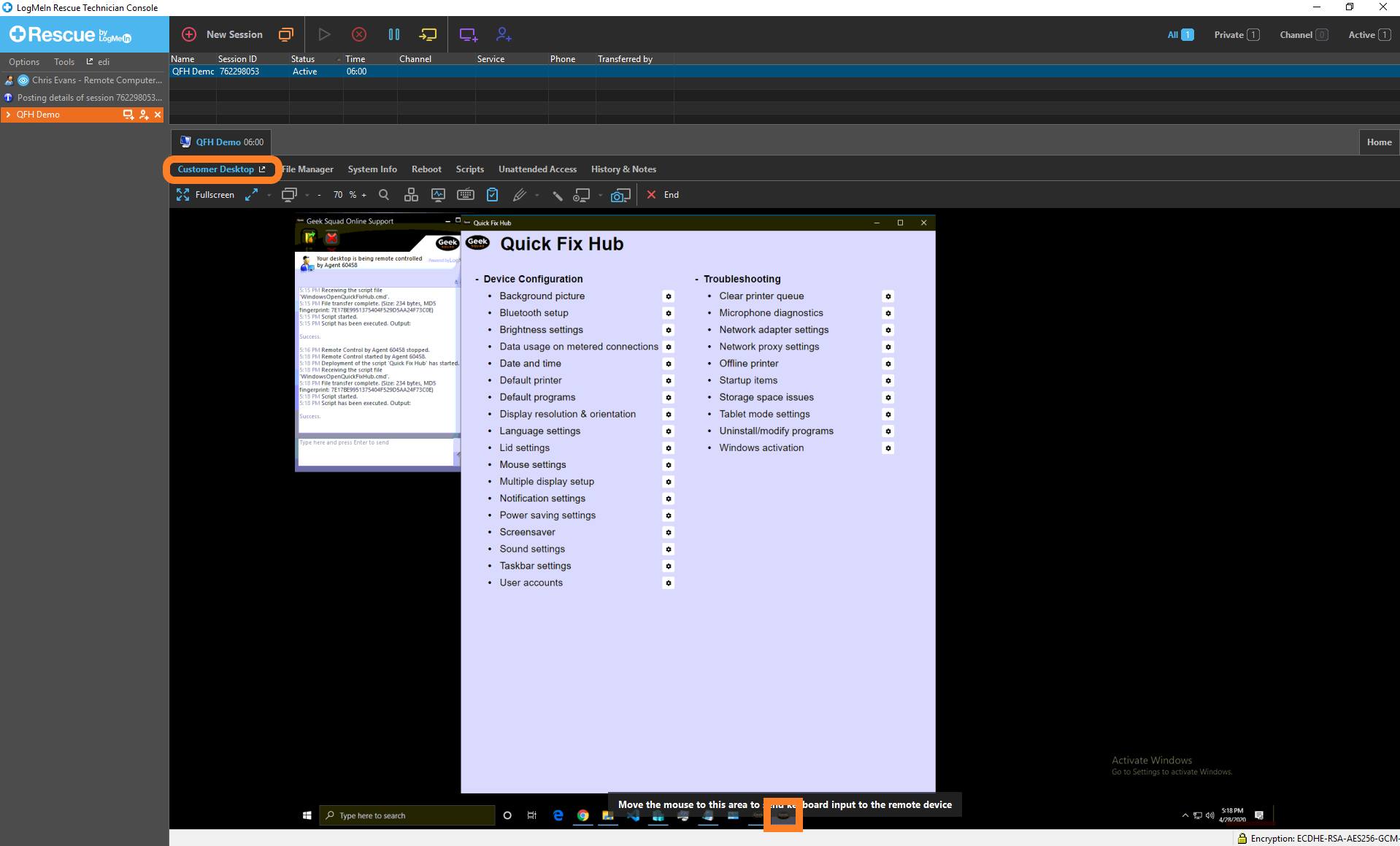Click the camera screen capture icon
Screen dimensions: 1400x846
[x=620, y=195]
